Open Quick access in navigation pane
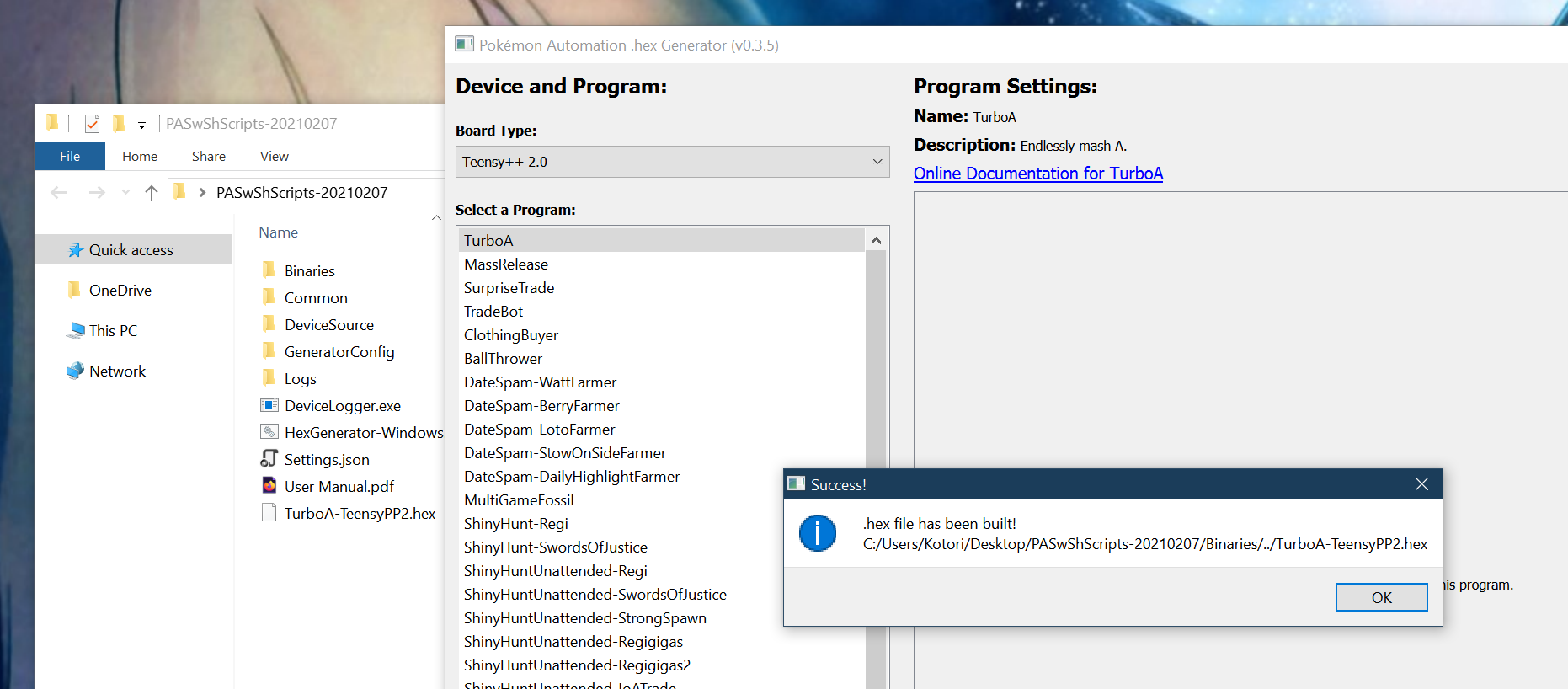Image resolution: width=1568 pixels, height=689 pixels. [131, 249]
